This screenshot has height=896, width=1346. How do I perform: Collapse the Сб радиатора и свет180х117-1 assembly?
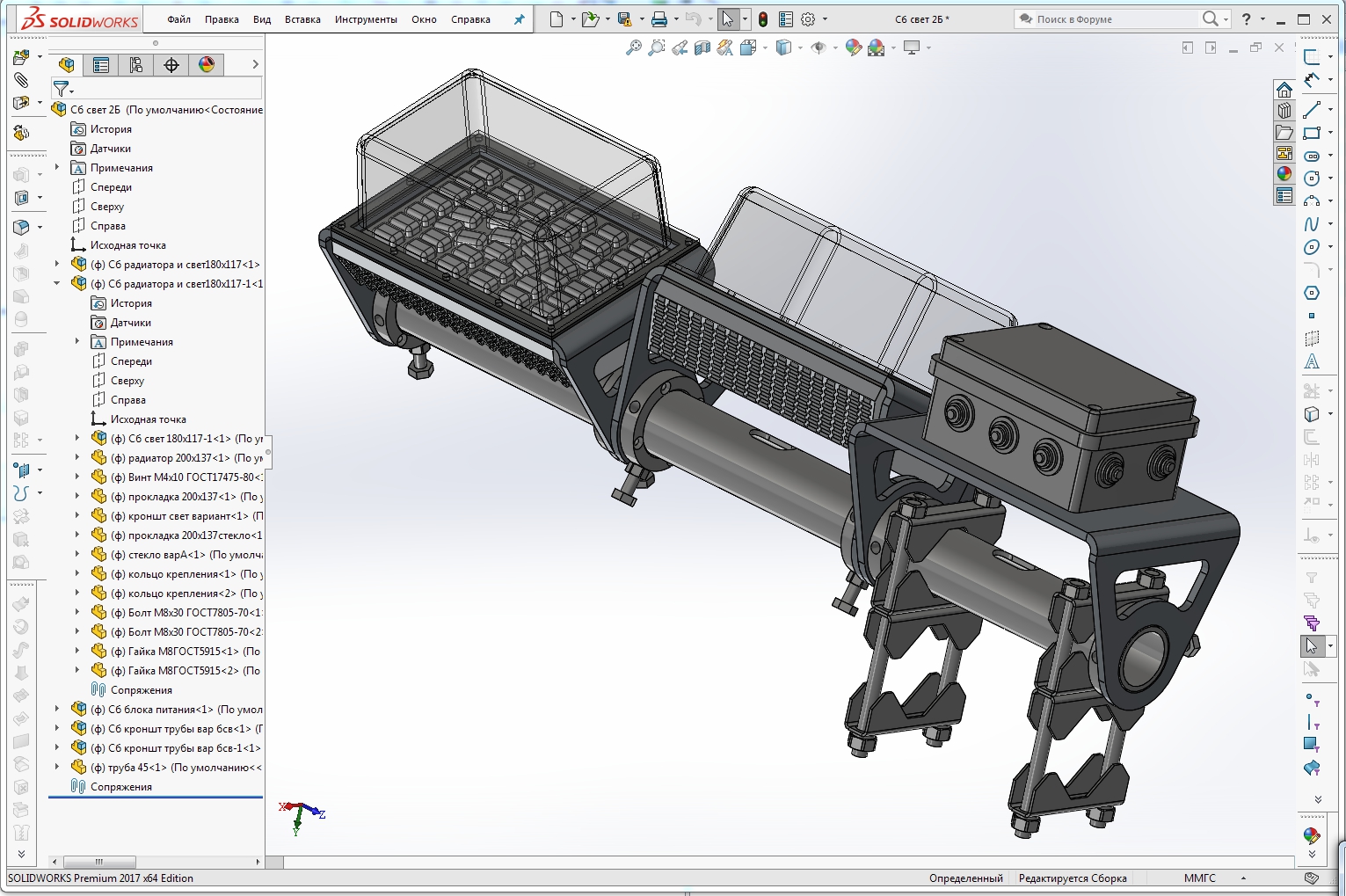pyautogui.click(x=56, y=283)
